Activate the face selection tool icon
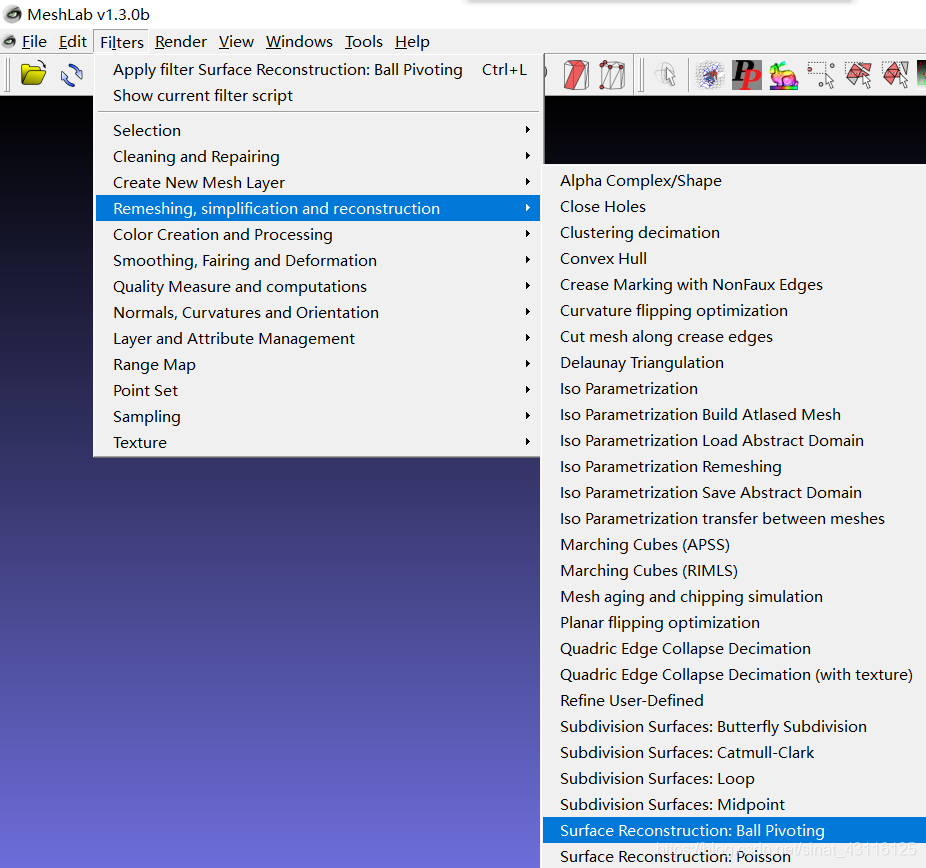 click(x=856, y=74)
